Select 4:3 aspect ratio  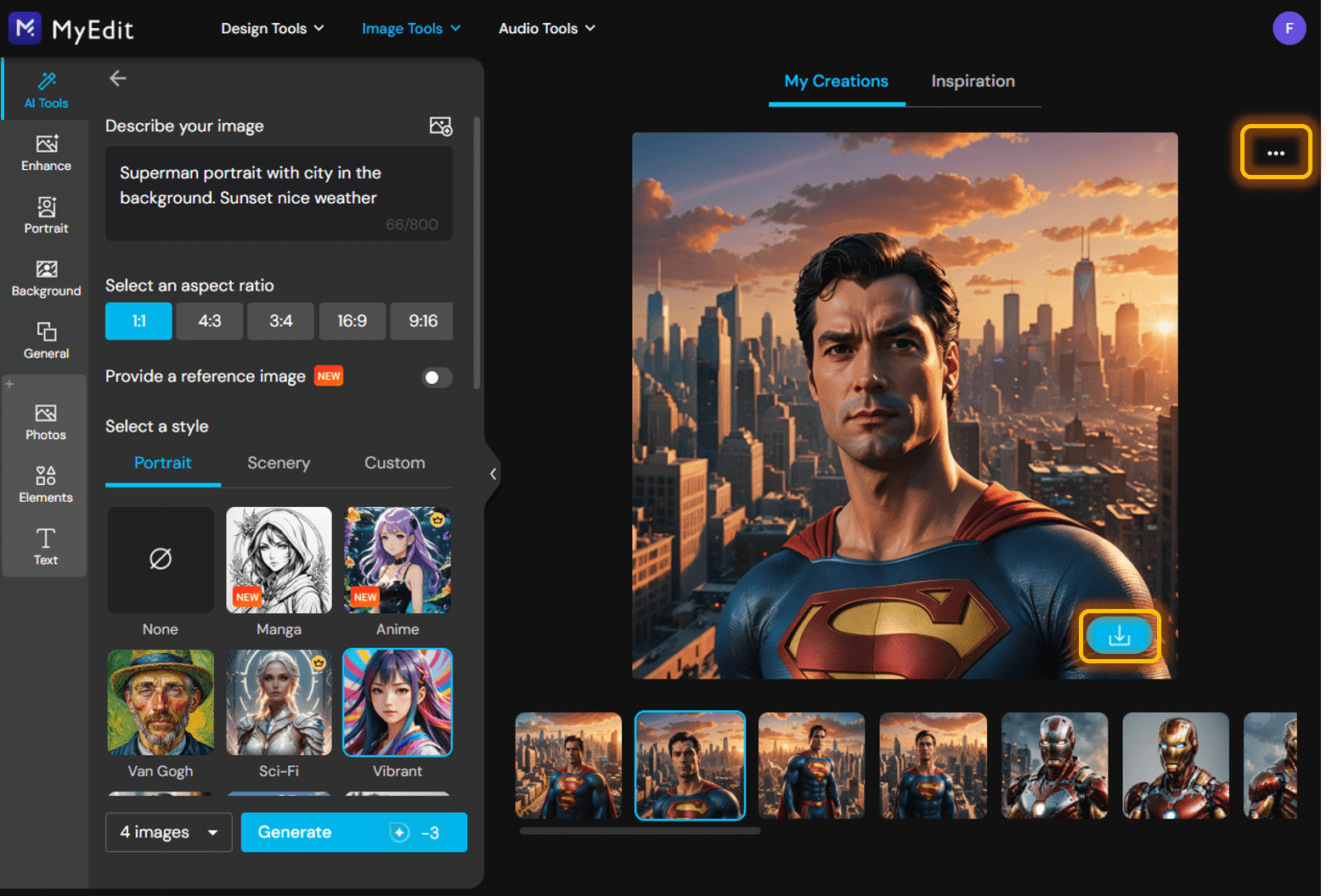point(210,321)
